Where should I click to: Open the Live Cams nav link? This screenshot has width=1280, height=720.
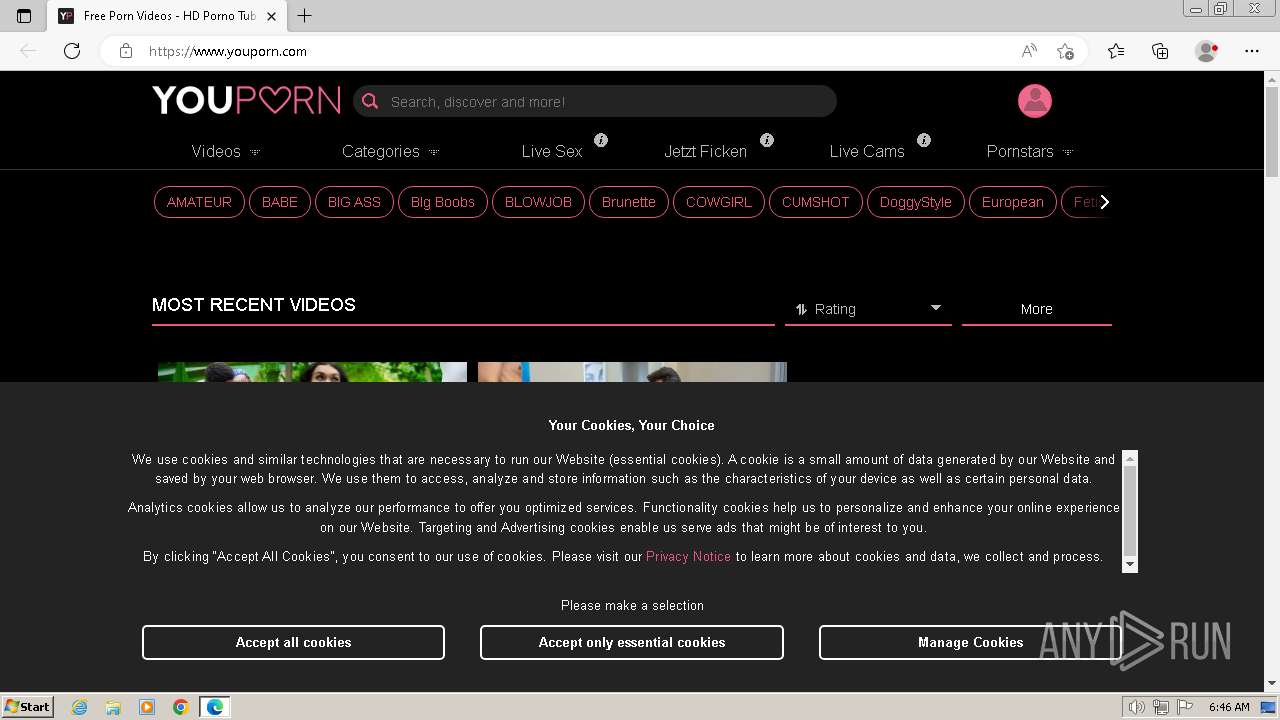point(867,152)
